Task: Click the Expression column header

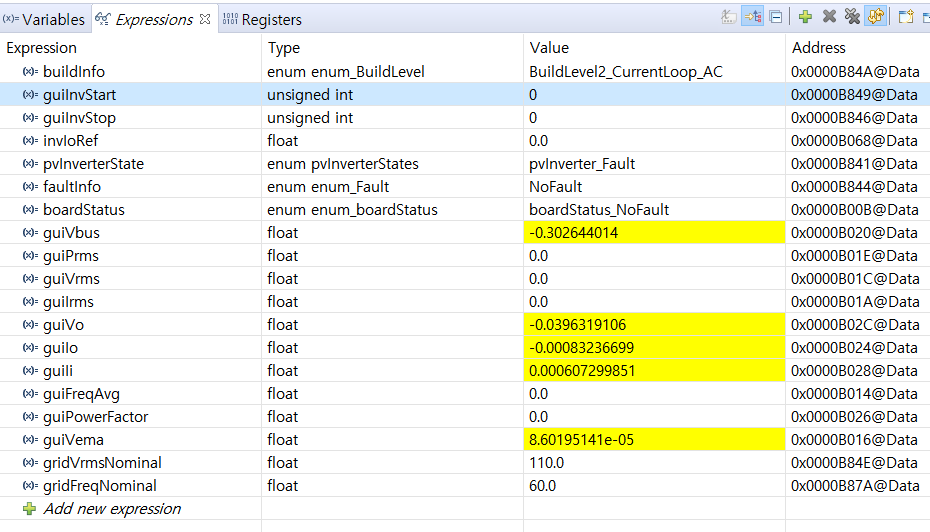Action: point(41,48)
